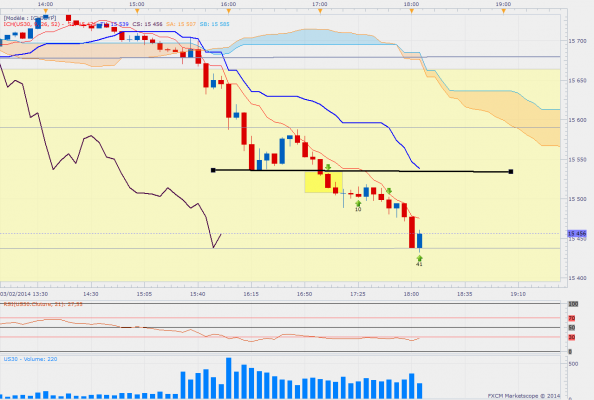Viewport: 594px width, 400px height.
Task: Click the US30 Volume indicator title
Action: (30, 359)
